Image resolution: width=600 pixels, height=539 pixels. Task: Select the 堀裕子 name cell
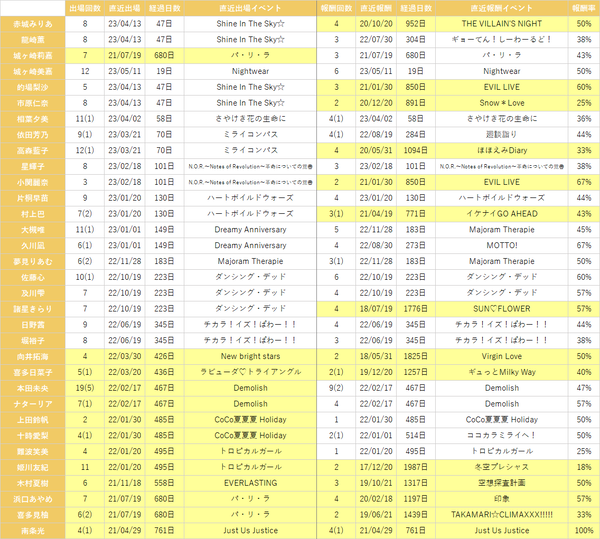click(x=33, y=341)
